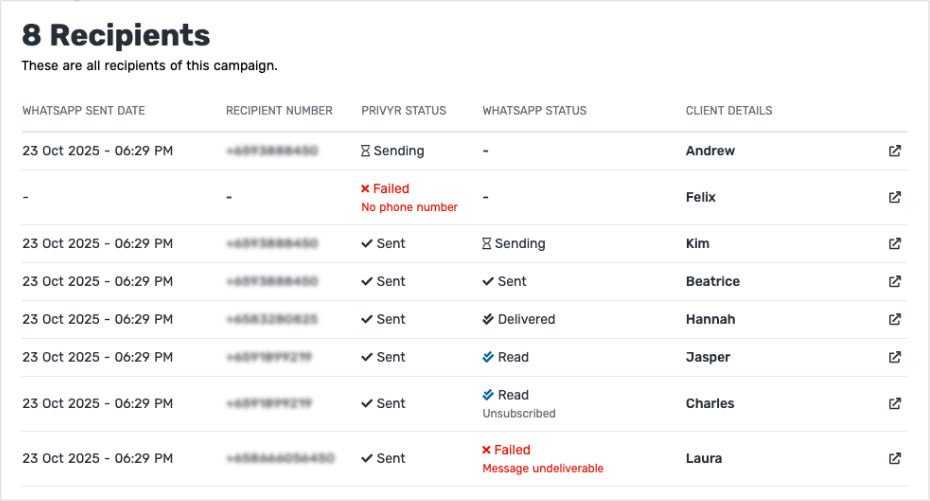Open Felix's client details external link icon
Viewport: 930px width, 501px height.
coord(895,197)
